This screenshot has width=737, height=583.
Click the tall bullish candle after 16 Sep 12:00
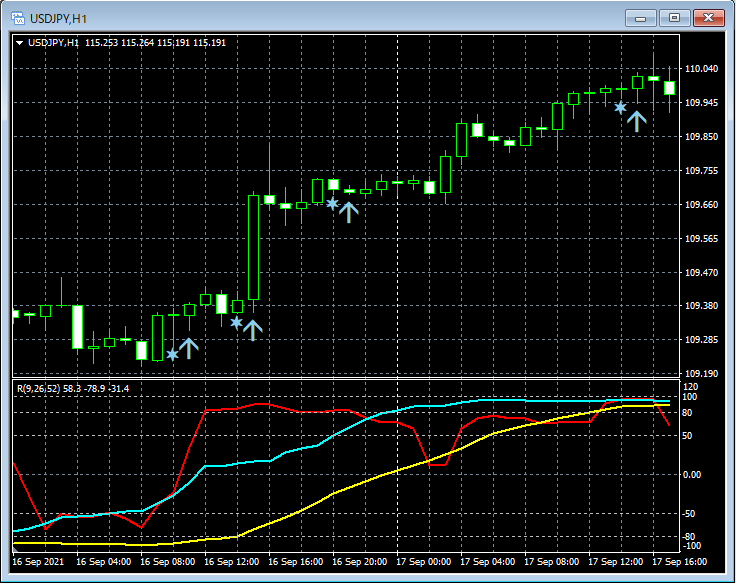point(253,247)
